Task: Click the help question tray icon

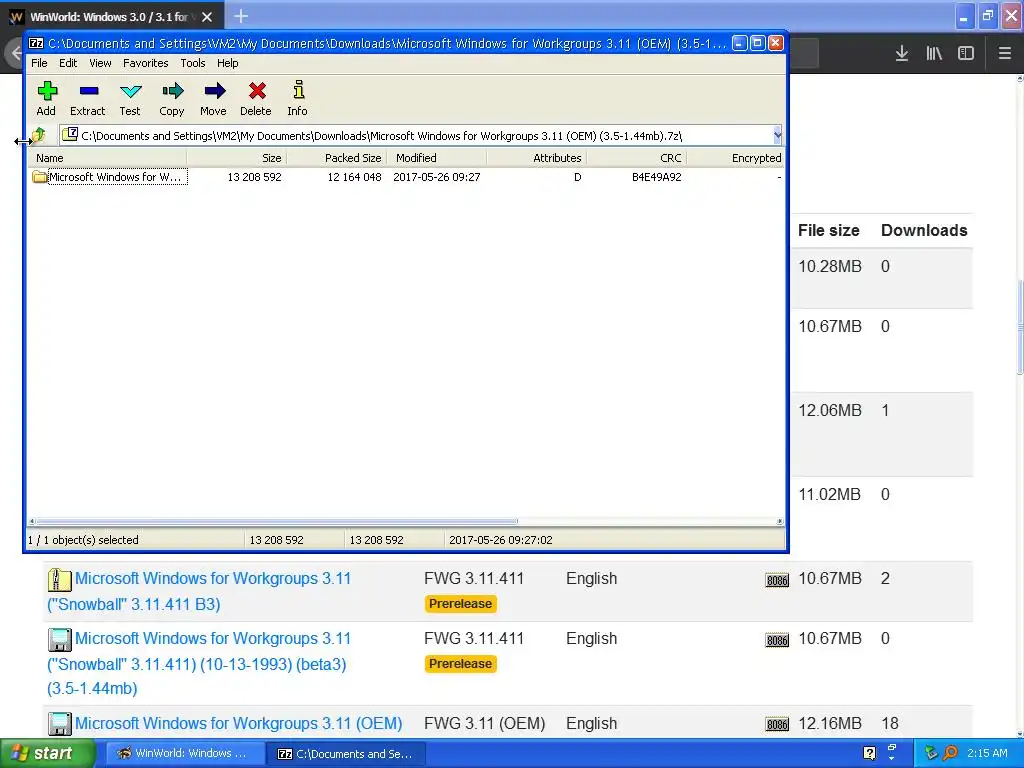Action: [869, 753]
